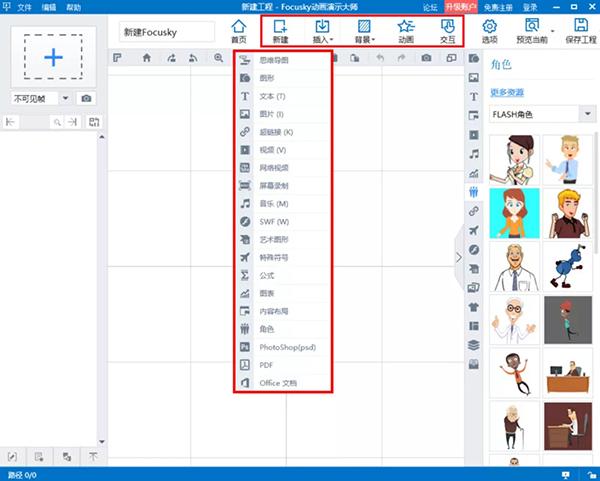Click the 更多资源 link
600x481 pixels.
pyautogui.click(x=507, y=93)
